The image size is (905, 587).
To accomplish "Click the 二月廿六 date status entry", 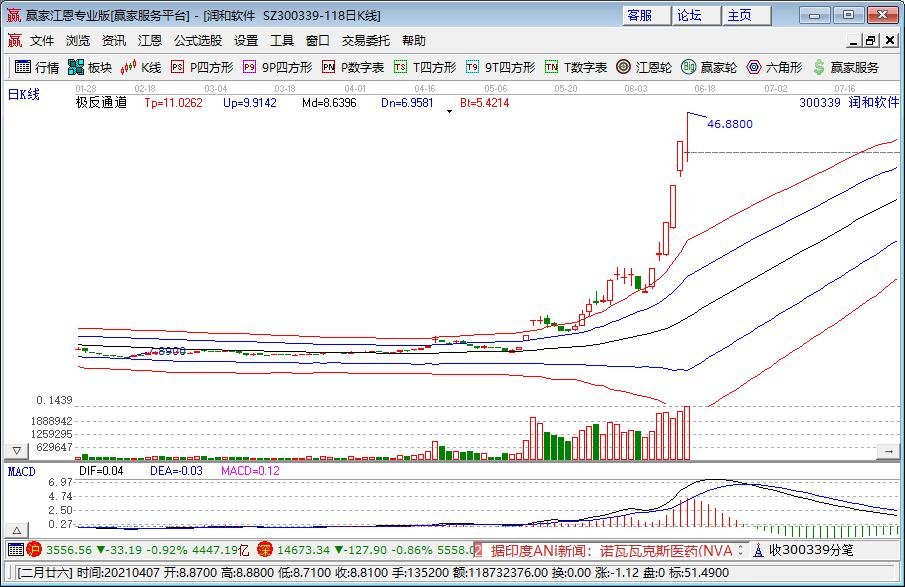I will pos(45,573).
